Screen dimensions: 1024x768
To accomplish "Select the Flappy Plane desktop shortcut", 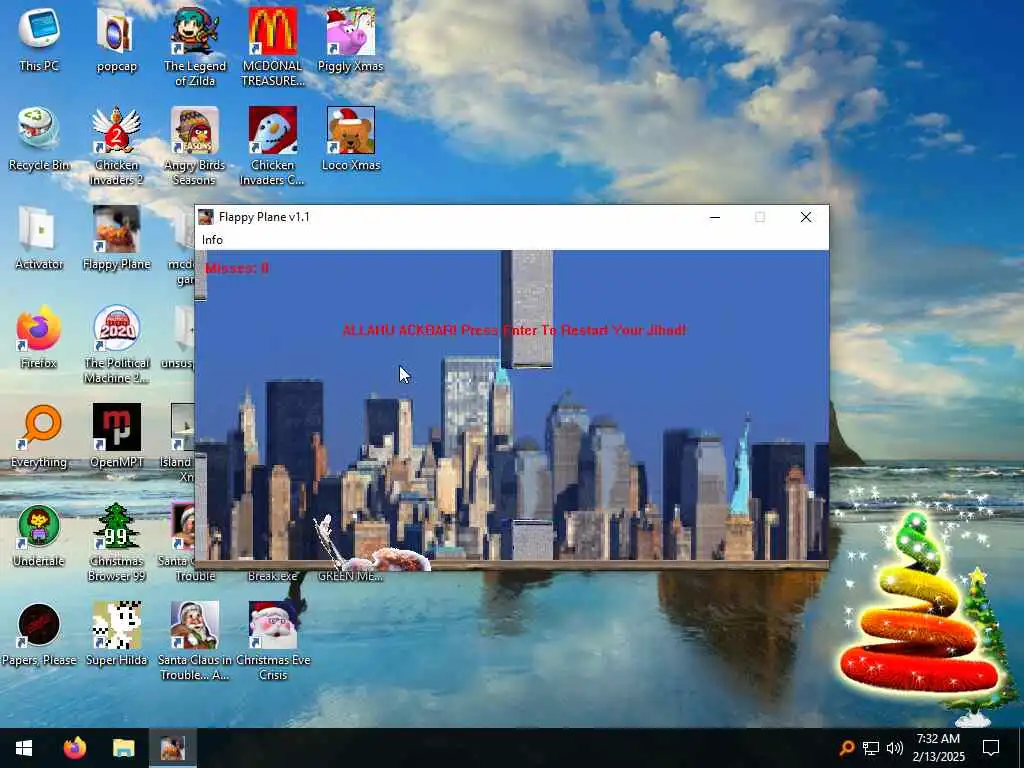I will 116,238.
